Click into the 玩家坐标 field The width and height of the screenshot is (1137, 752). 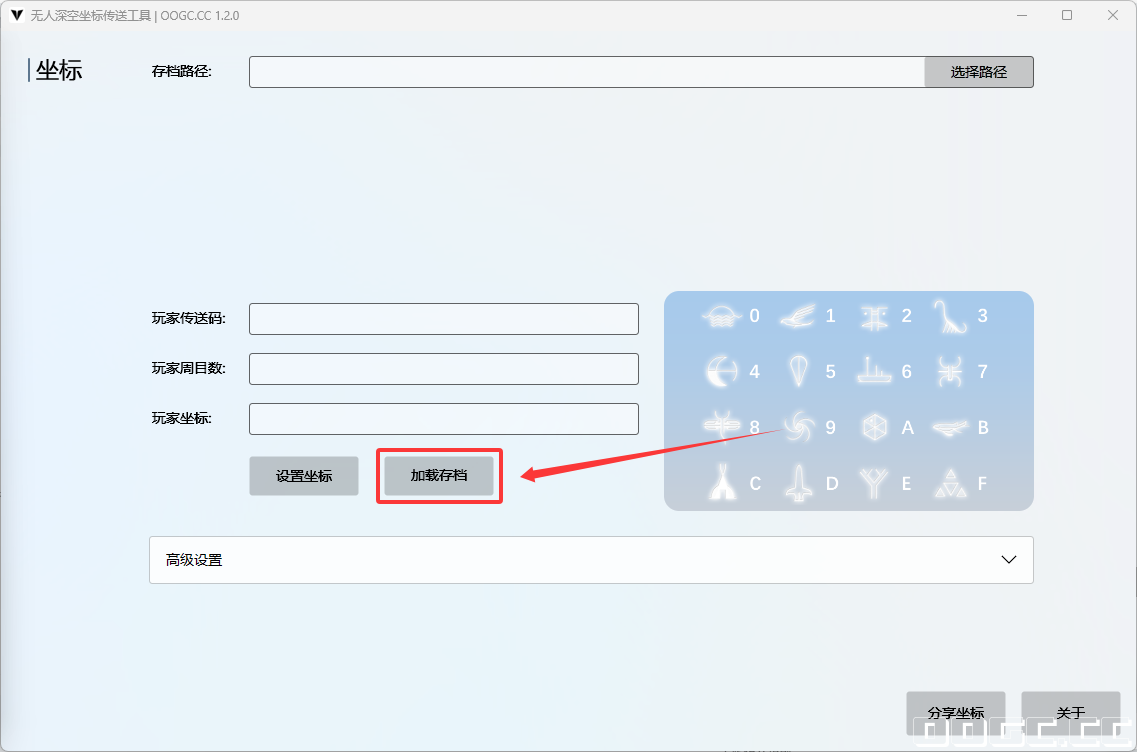[443, 419]
